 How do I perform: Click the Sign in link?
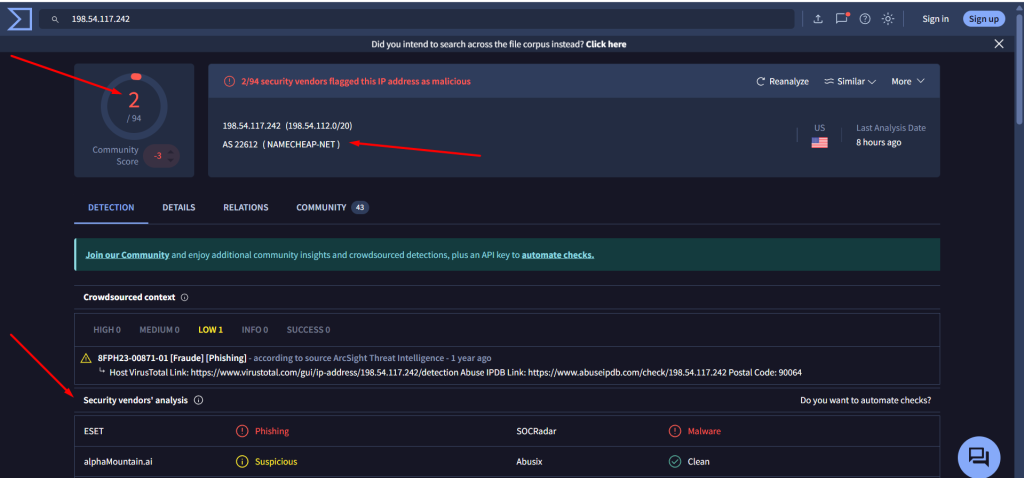[x=935, y=19]
